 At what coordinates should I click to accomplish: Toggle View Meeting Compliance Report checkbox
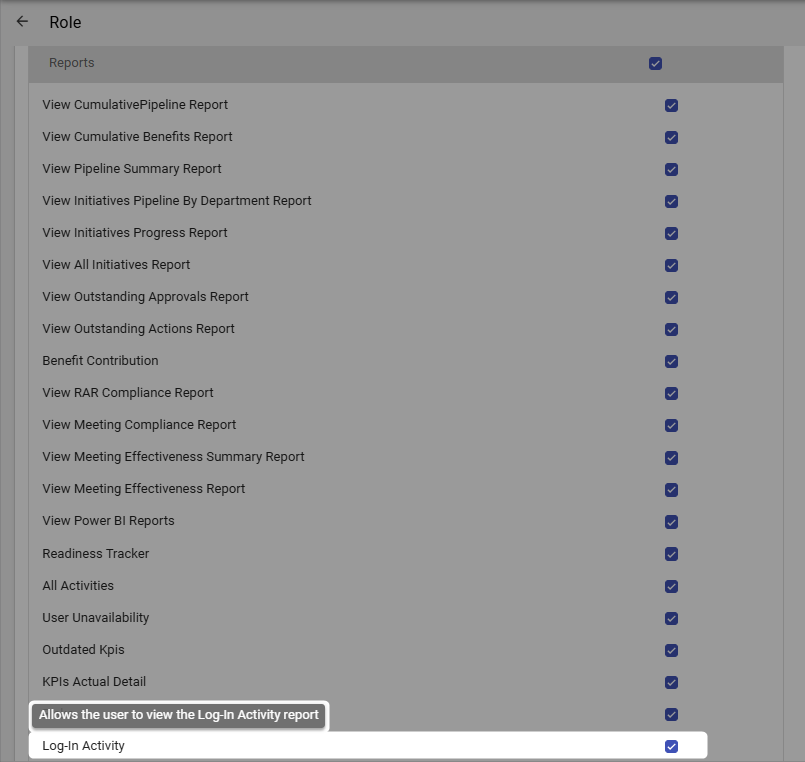671,426
